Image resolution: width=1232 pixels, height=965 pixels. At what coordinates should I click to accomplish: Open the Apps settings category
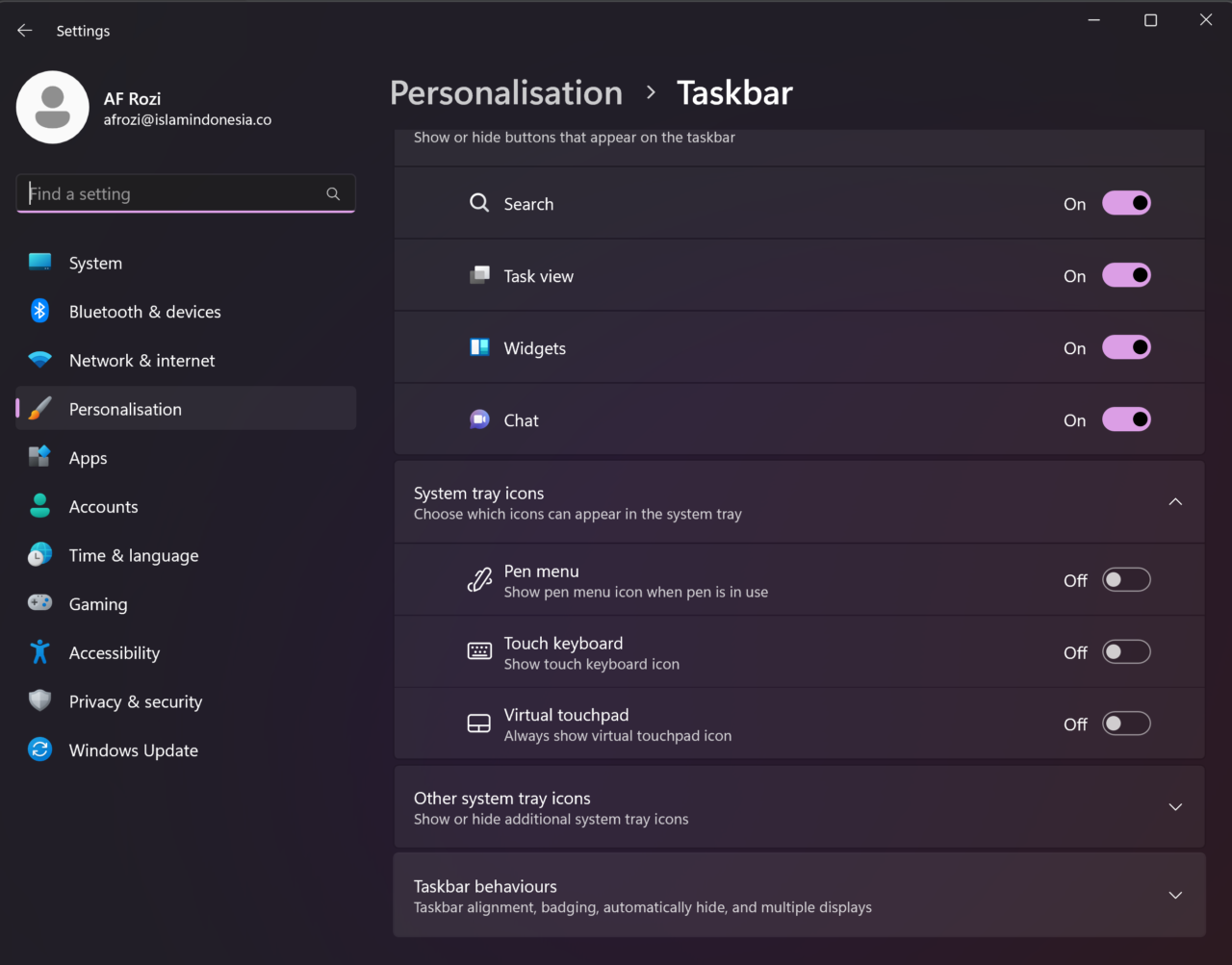coord(89,458)
